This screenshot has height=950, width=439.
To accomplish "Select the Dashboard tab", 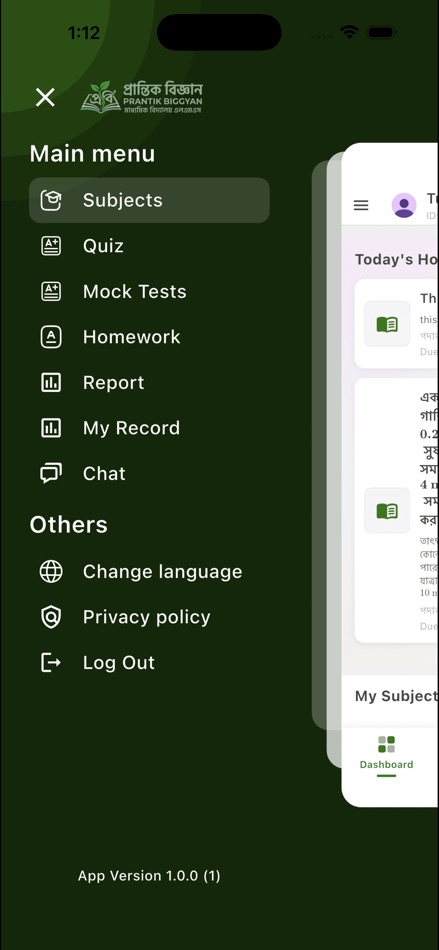I will (x=386, y=754).
